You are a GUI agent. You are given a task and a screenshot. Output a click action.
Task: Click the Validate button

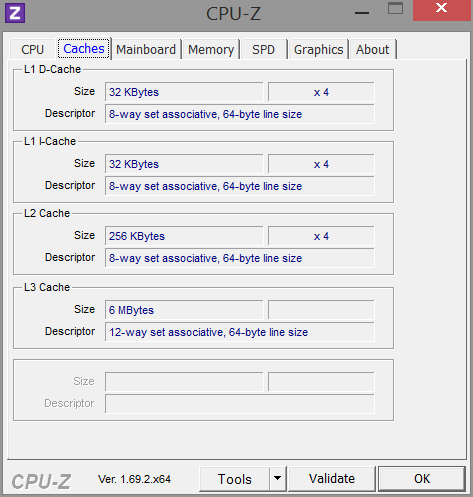tap(332, 479)
